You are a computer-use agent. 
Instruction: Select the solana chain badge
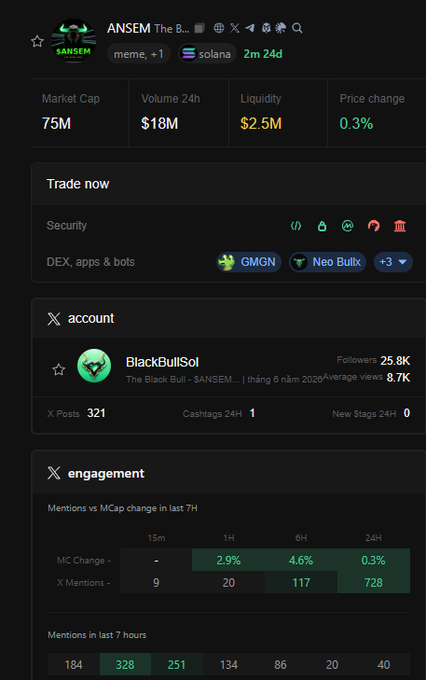tap(207, 54)
